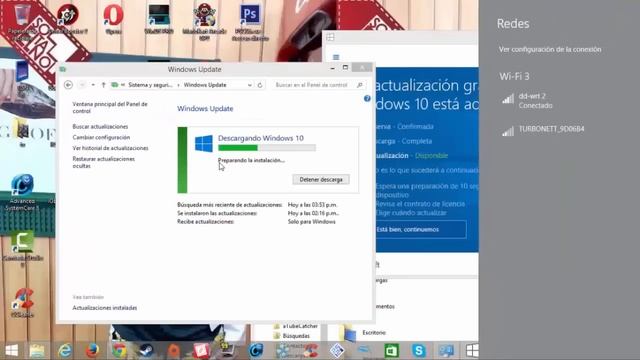Open Actualizaciones instaladas link

click(x=104, y=308)
